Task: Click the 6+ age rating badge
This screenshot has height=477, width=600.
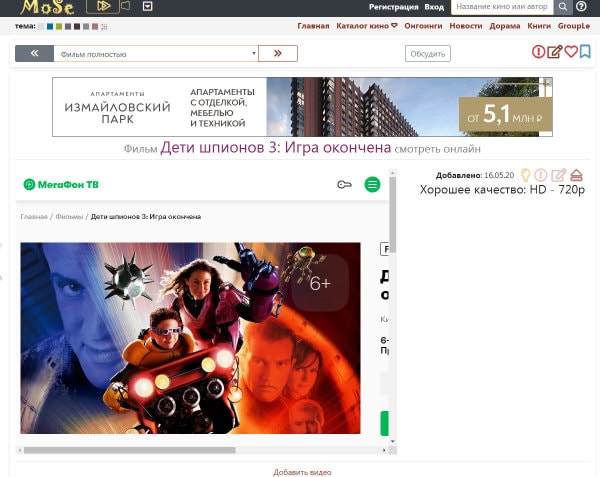Action: coord(320,283)
